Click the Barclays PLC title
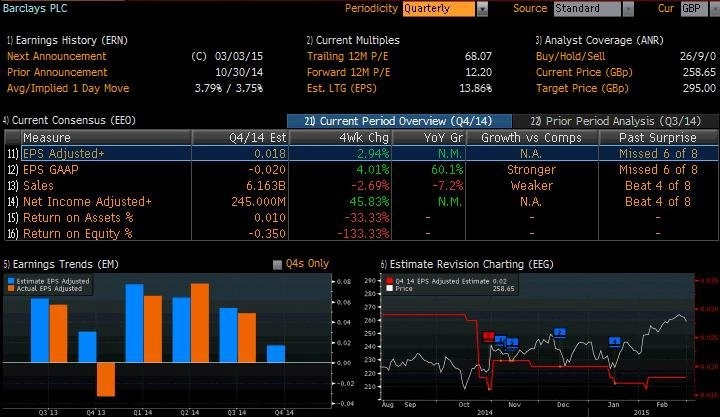This screenshot has height=417, width=720. click(35, 8)
